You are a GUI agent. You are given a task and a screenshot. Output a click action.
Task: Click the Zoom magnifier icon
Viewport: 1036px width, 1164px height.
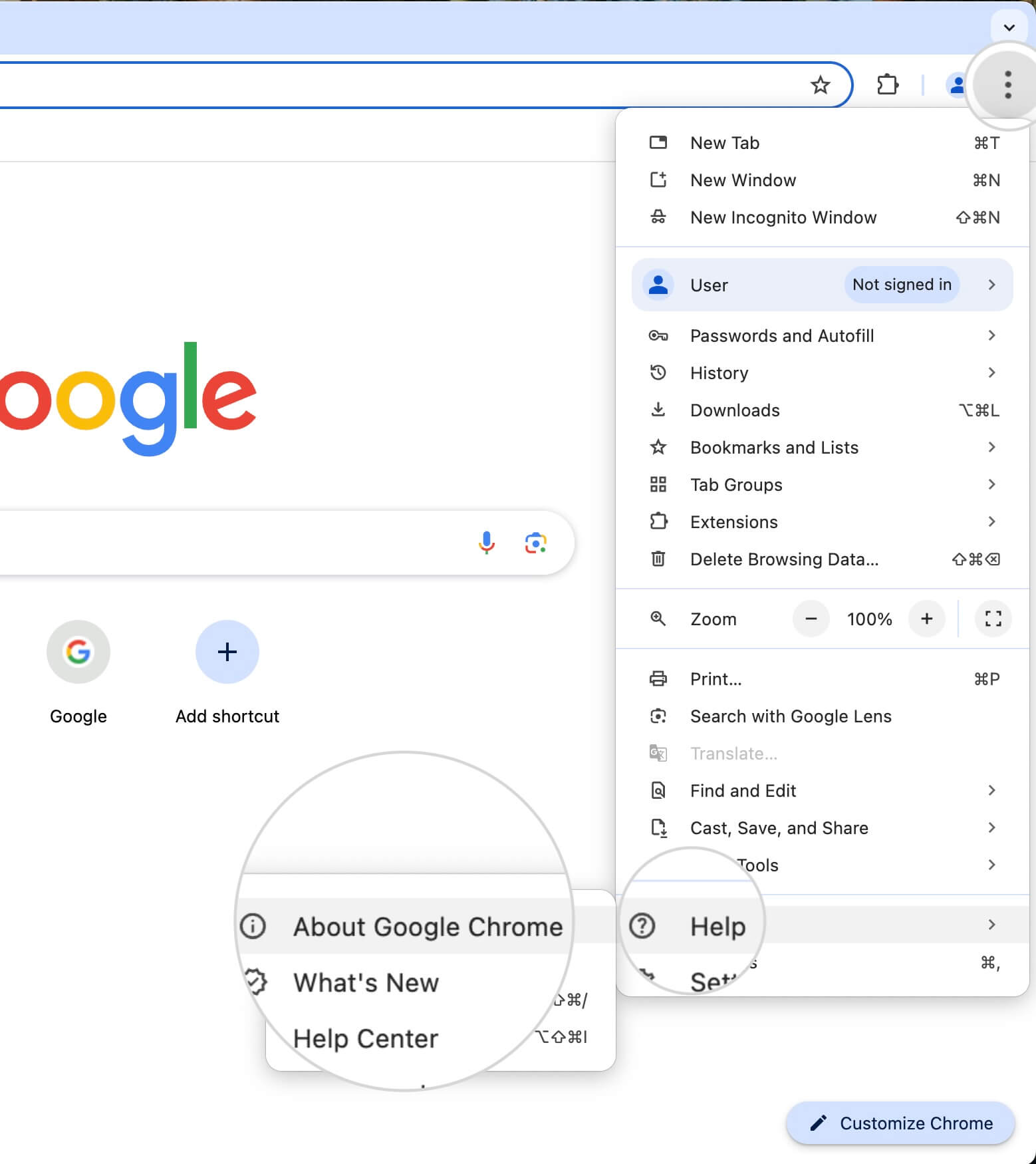[x=658, y=619]
